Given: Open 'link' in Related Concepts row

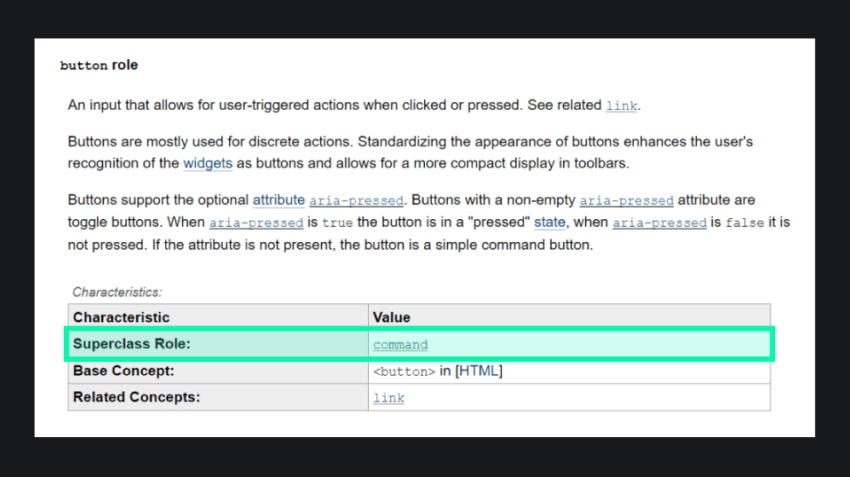Looking at the screenshot, I should (x=388, y=398).
